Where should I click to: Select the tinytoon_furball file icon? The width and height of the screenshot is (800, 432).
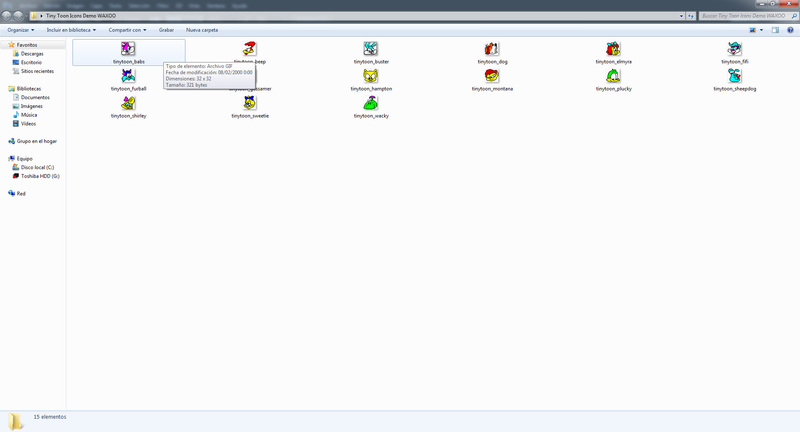click(128, 76)
